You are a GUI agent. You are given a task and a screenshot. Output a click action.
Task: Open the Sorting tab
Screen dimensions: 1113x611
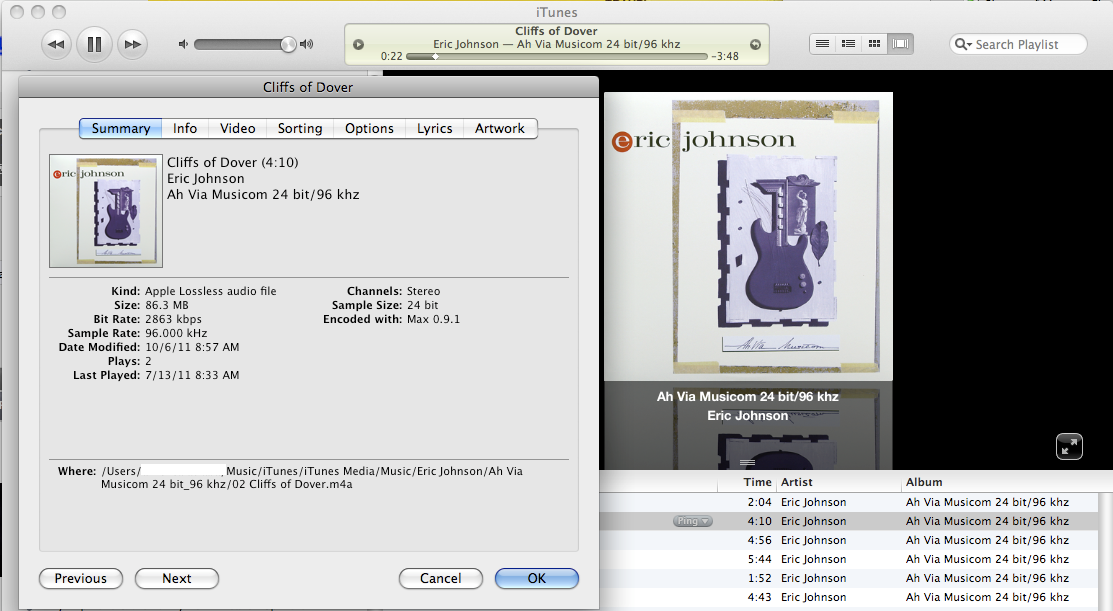(300, 128)
